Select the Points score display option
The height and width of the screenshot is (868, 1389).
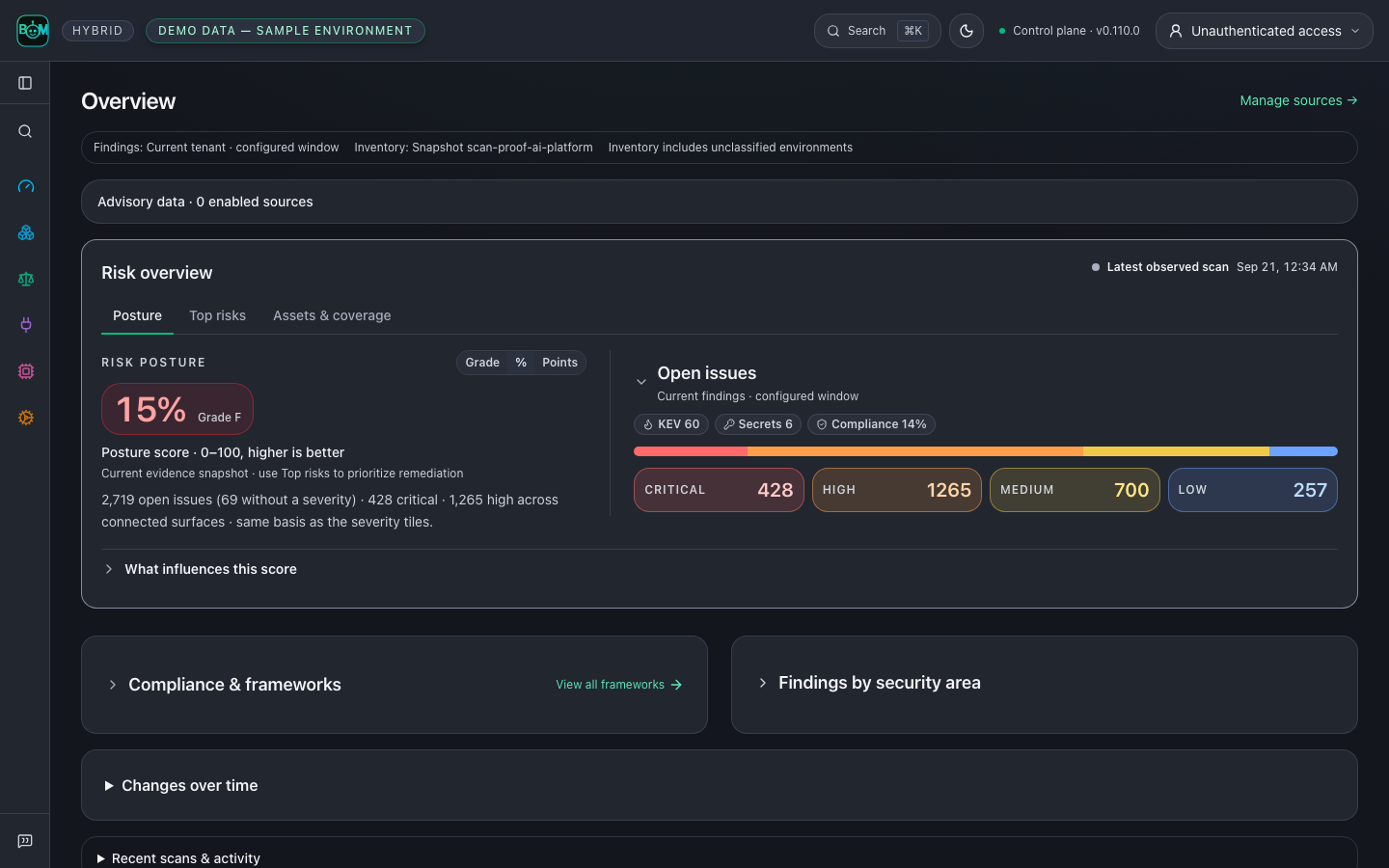pyautogui.click(x=559, y=363)
